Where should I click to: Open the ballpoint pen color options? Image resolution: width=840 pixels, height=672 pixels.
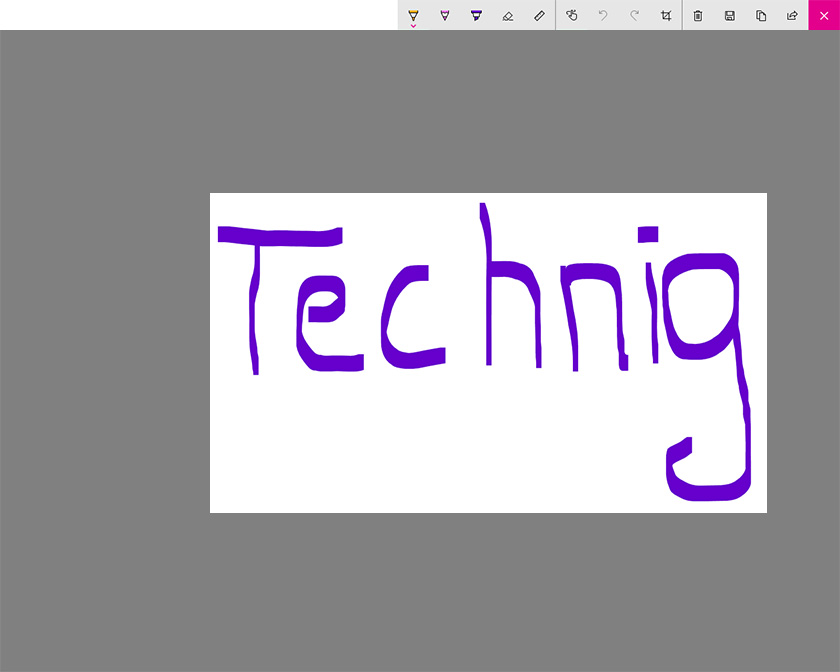(x=413, y=25)
